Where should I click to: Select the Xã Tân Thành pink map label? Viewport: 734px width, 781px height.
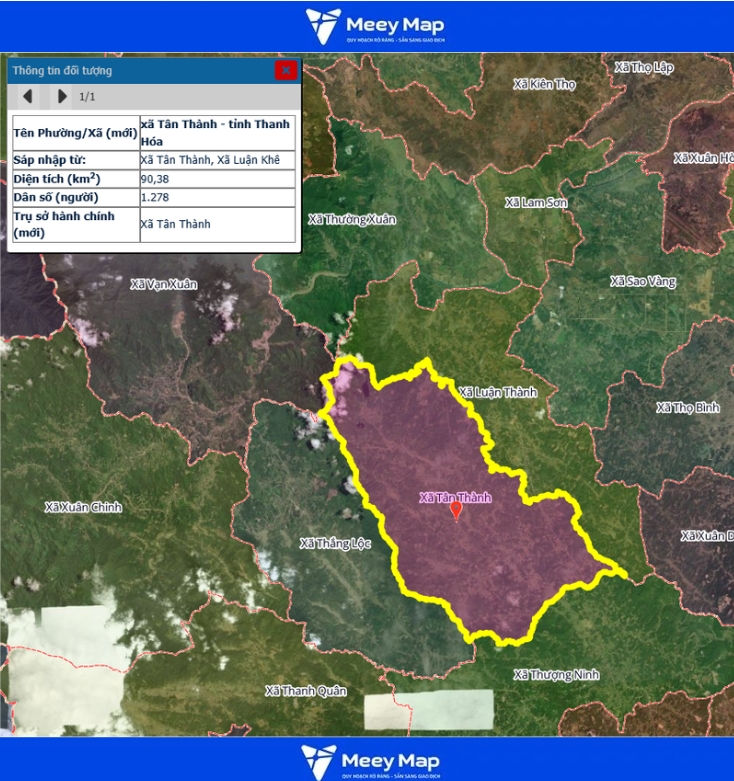click(x=455, y=496)
